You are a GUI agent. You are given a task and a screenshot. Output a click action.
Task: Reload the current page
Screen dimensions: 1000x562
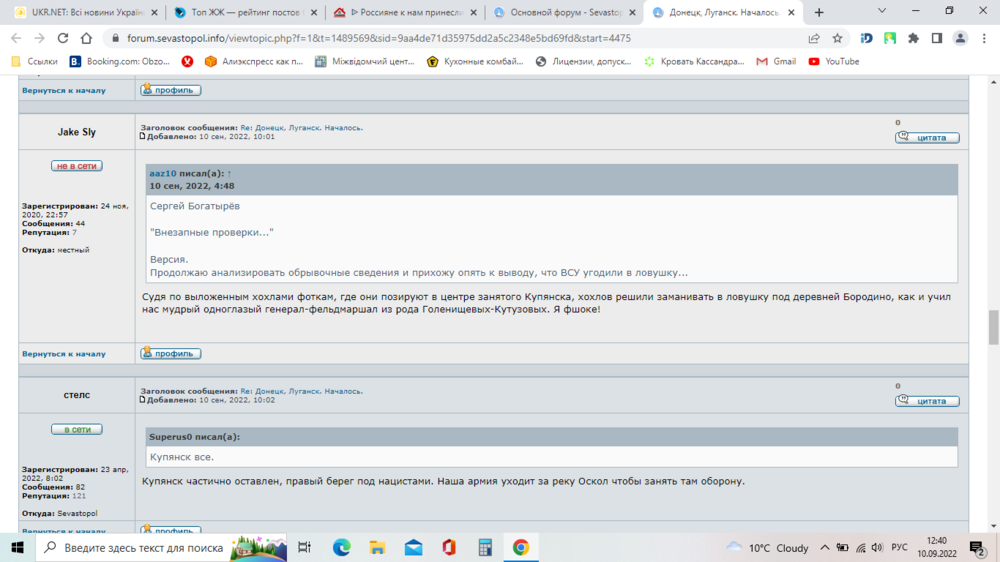click(x=62, y=38)
